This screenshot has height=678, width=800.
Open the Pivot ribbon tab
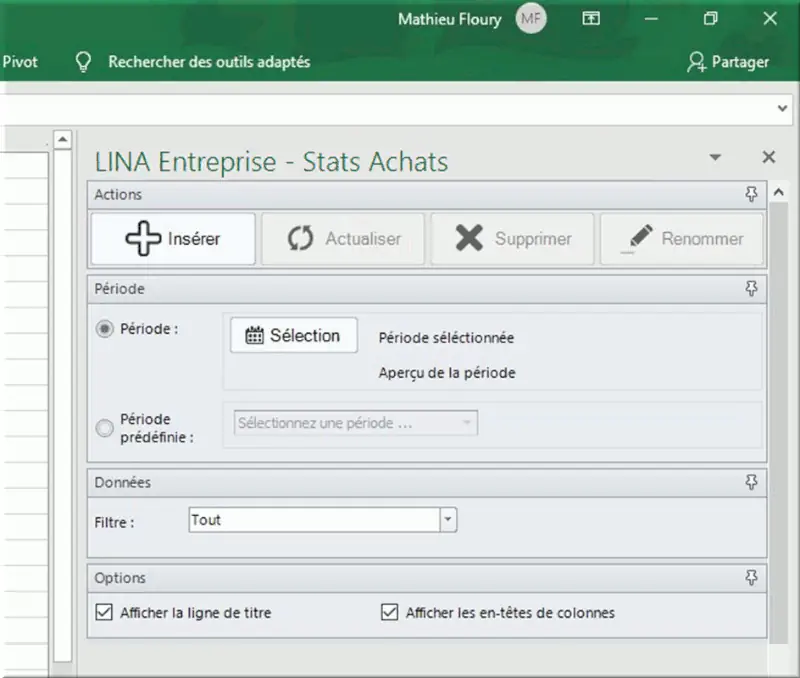(20, 62)
